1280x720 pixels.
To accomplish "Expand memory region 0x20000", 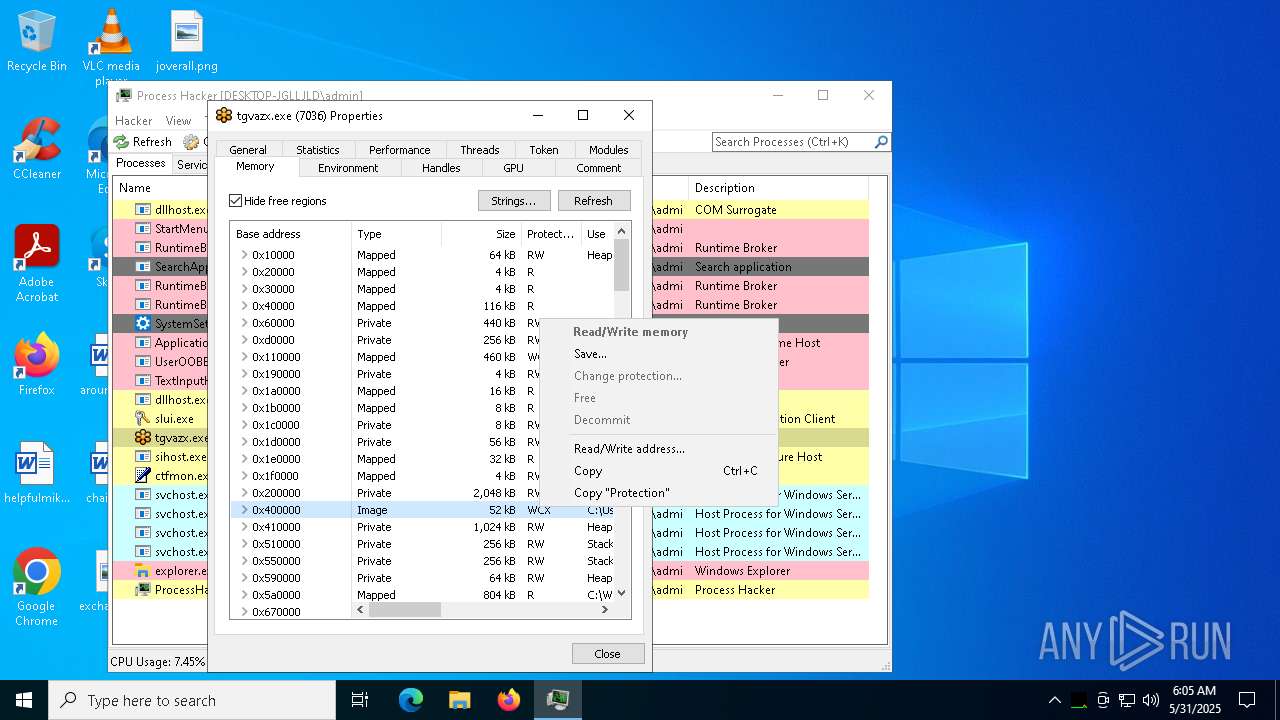I will point(244,272).
